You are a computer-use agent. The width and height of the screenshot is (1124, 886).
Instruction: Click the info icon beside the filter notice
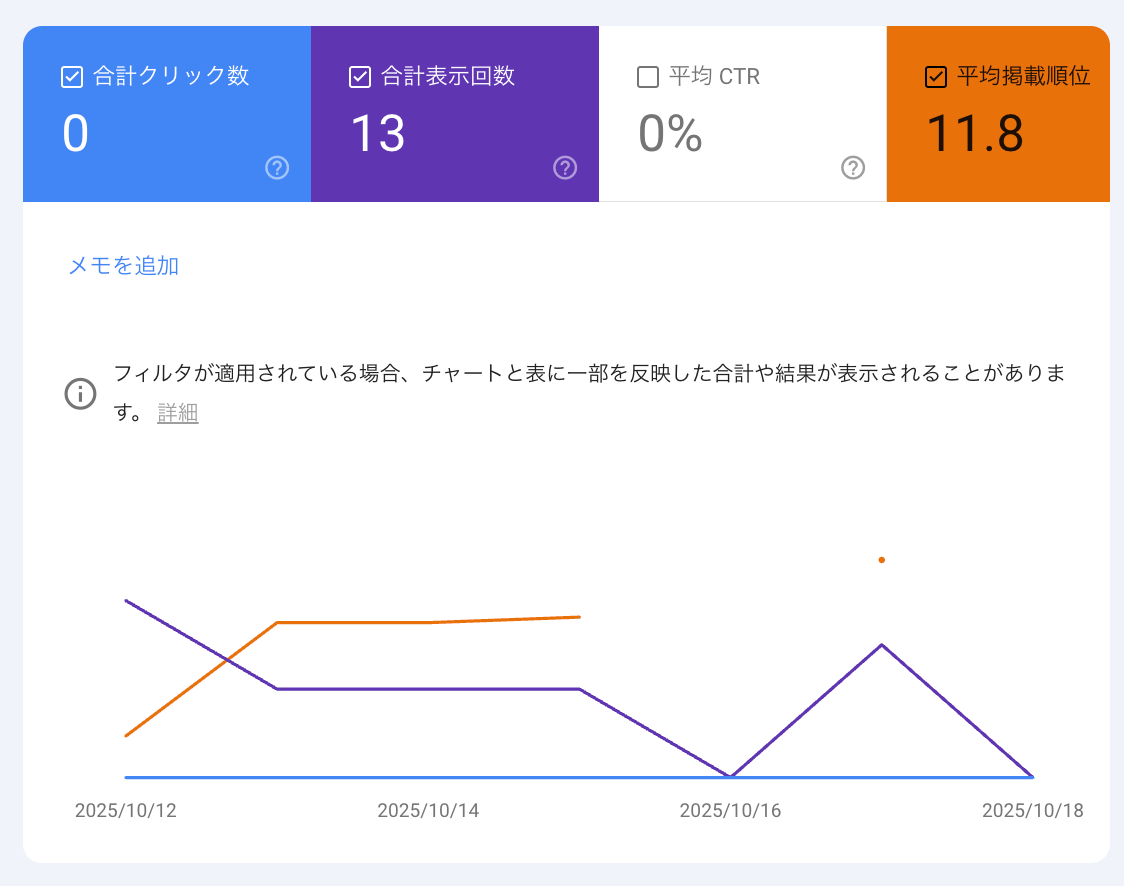[x=80, y=394]
